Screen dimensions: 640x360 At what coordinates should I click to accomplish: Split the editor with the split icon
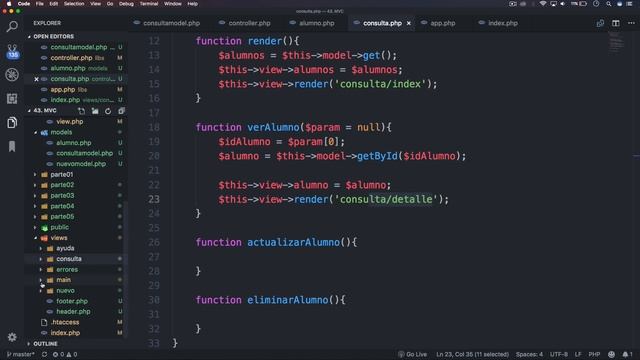616,23
